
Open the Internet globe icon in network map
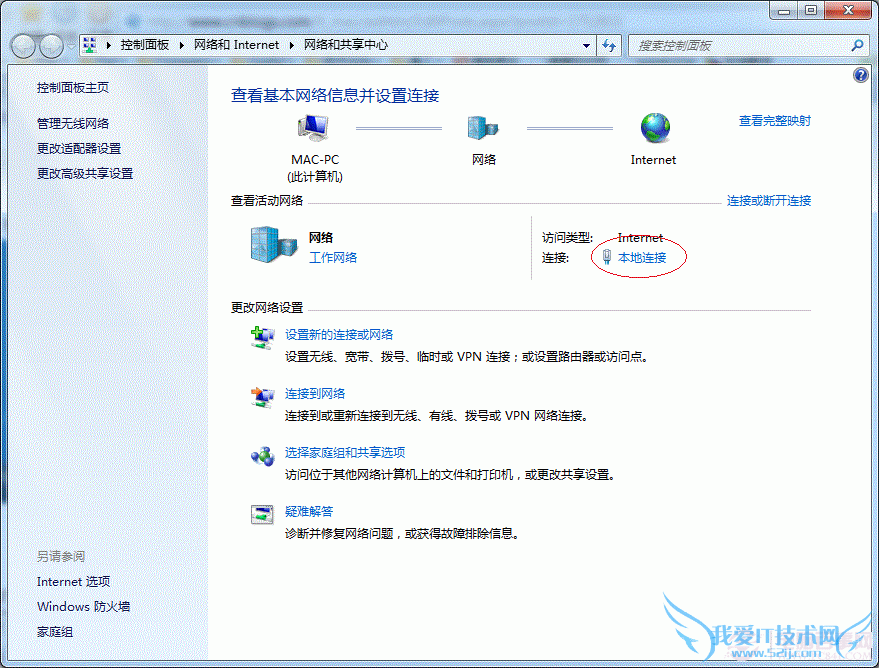click(x=653, y=128)
